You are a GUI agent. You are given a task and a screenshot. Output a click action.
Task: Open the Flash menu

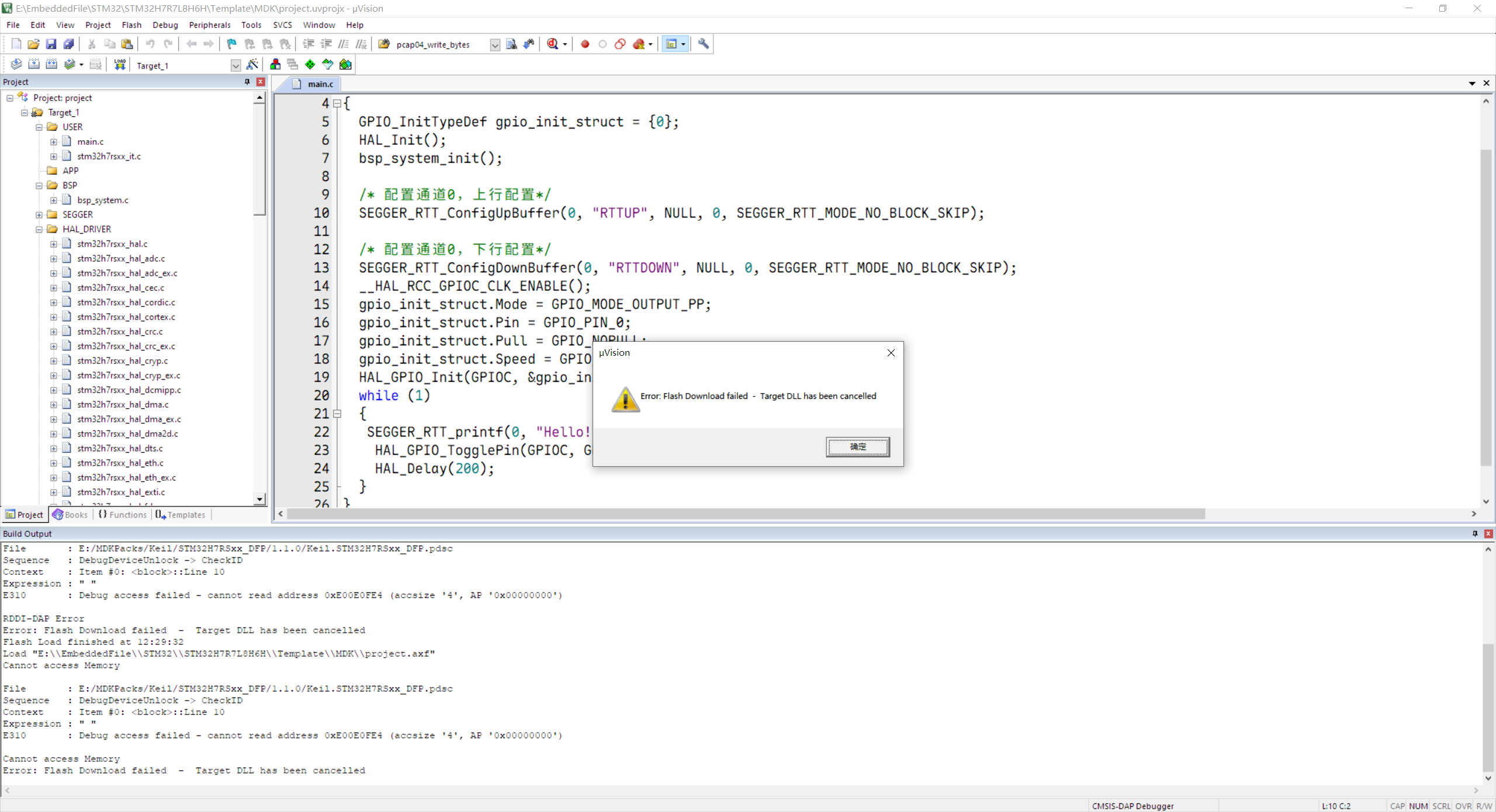131,25
